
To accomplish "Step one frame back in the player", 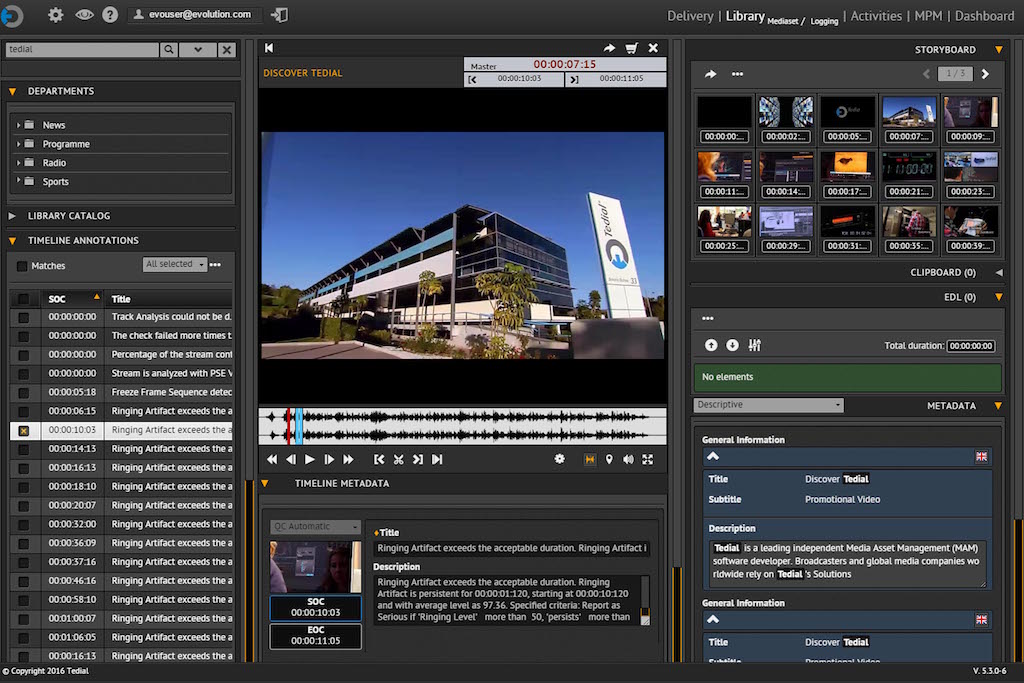I will [x=291, y=460].
